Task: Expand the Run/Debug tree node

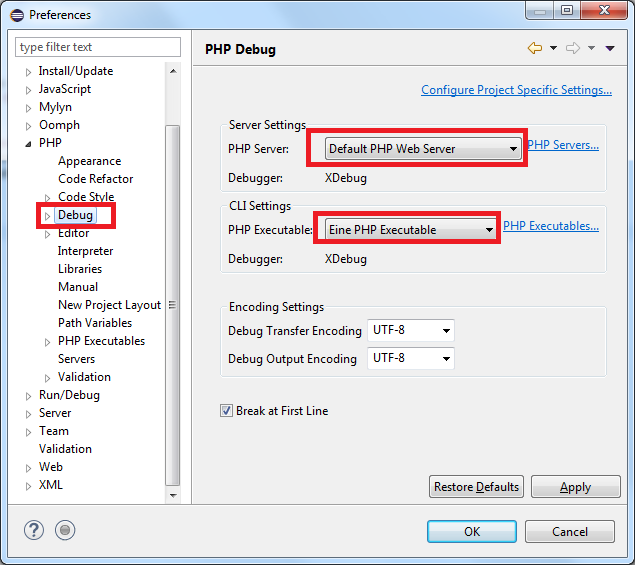Action: [29, 395]
